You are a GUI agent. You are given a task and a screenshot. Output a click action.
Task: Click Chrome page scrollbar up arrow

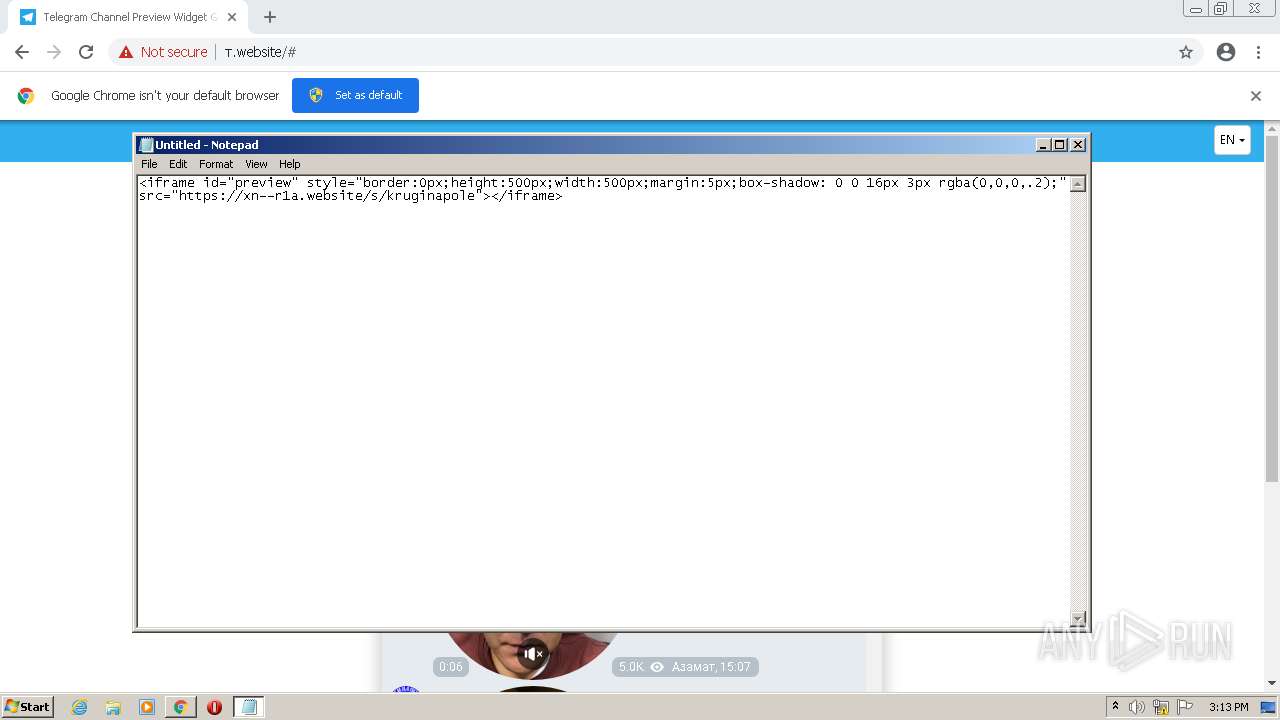(1272, 129)
